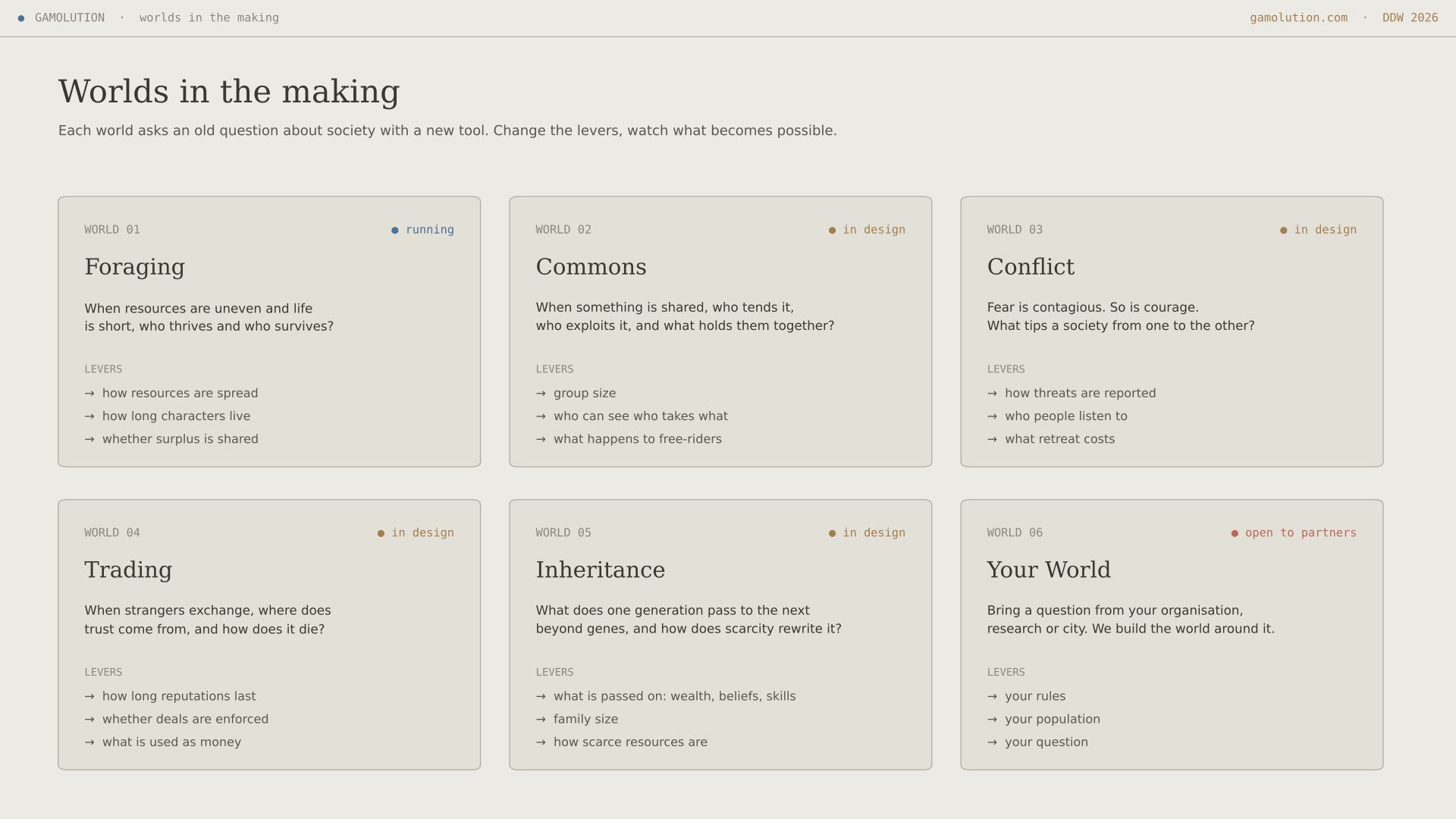Click the arrow before group size
This screenshot has width=1456, height=819.
pos(541,394)
